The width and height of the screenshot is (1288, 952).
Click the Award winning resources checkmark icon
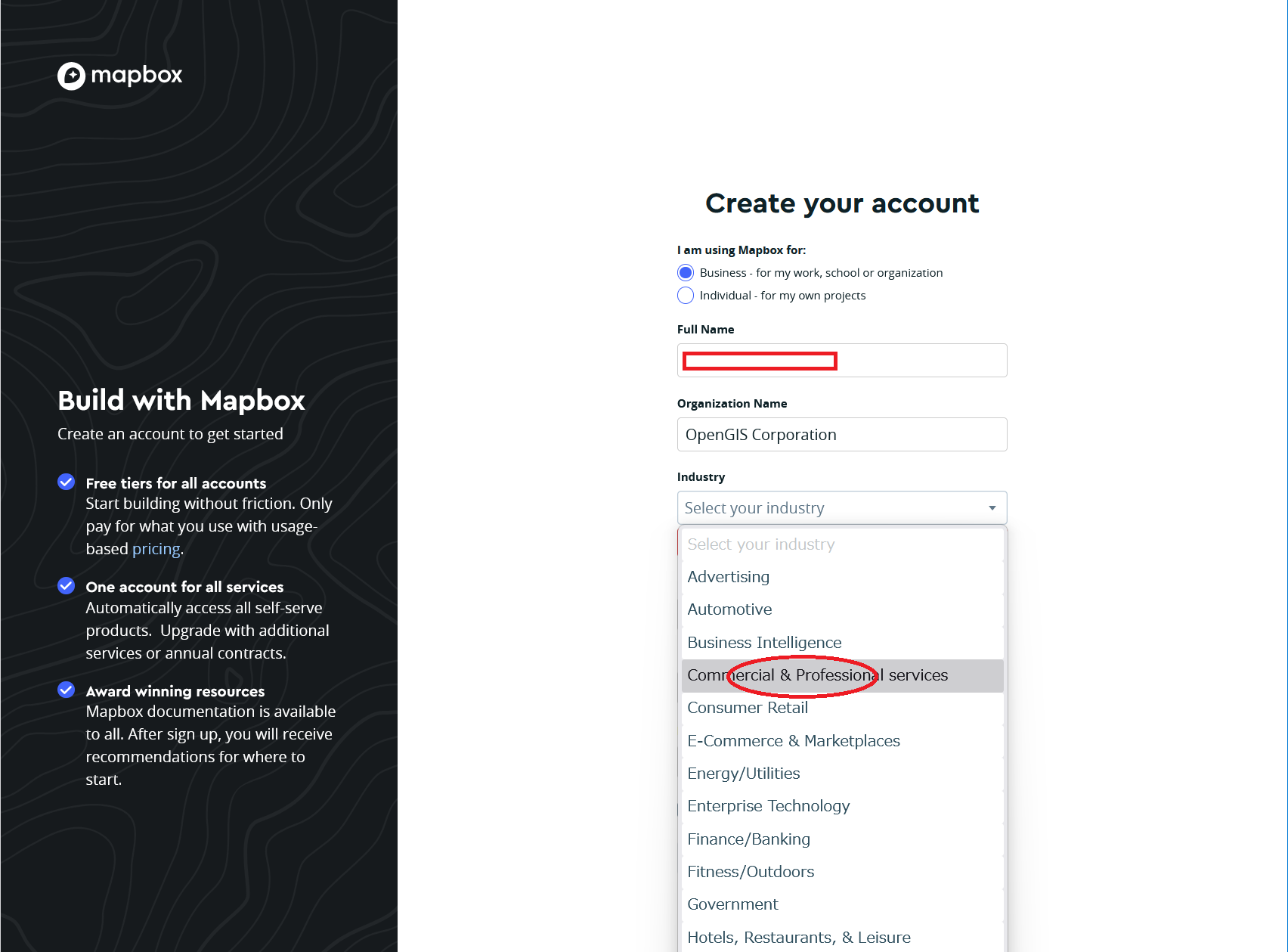pyautogui.click(x=67, y=690)
